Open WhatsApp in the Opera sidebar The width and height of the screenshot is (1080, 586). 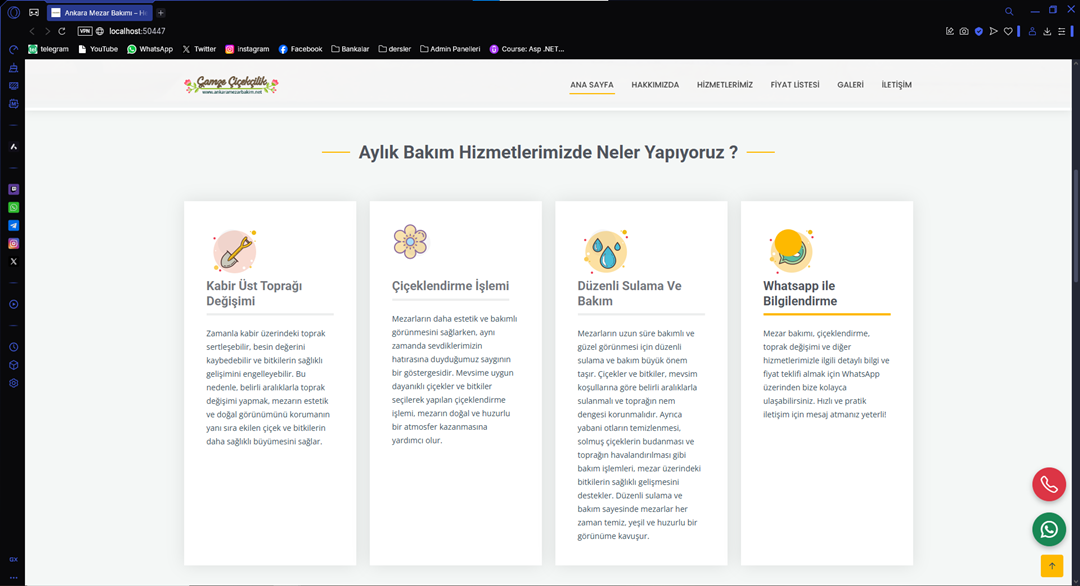point(14,207)
